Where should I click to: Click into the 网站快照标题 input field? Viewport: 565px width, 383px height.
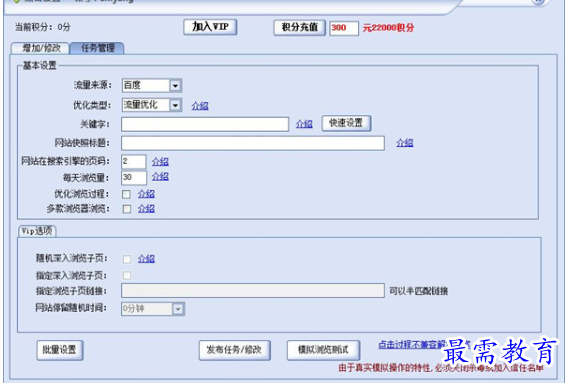coord(253,143)
